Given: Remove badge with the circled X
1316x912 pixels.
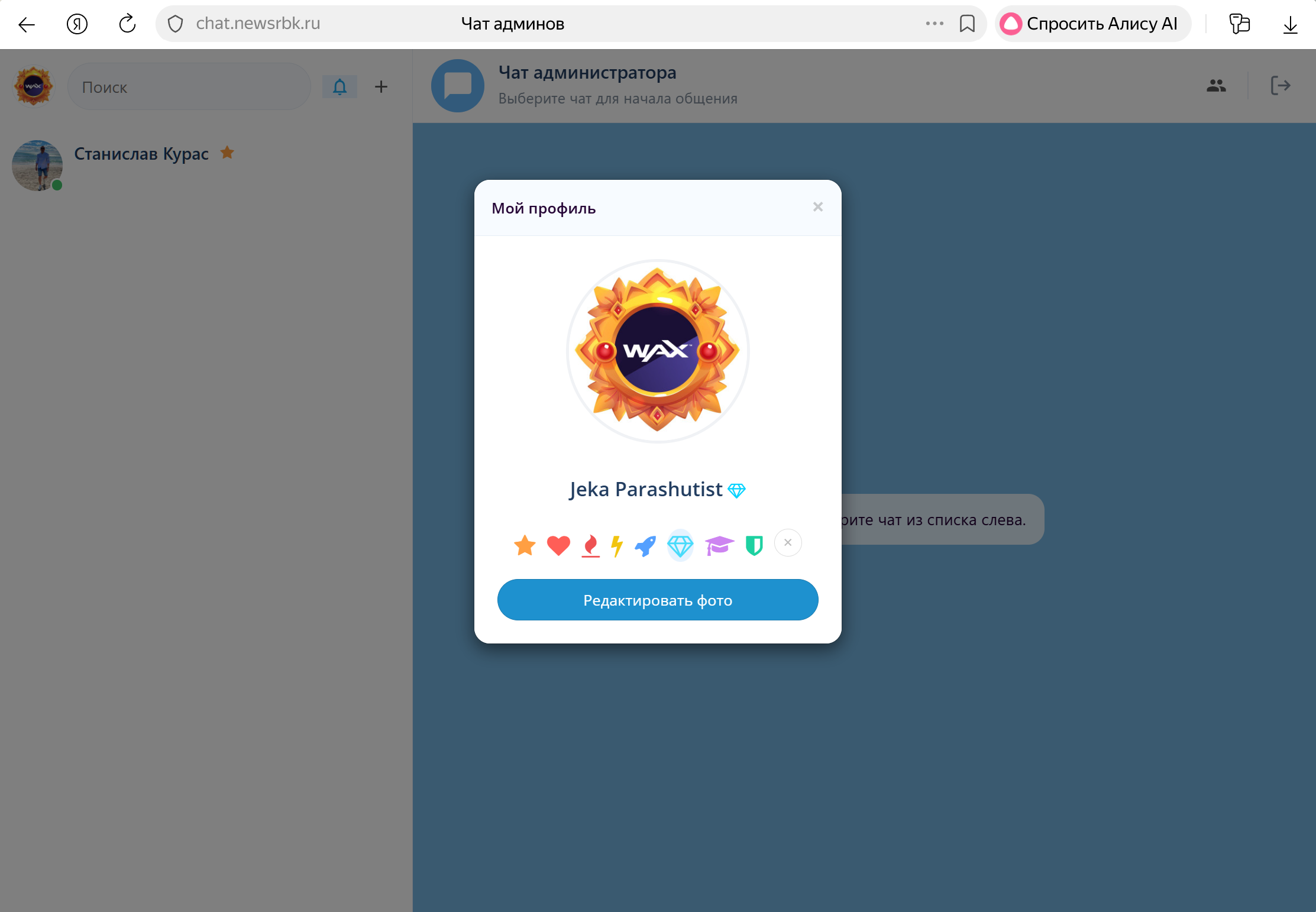Looking at the screenshot, I should tap(788, 542).
